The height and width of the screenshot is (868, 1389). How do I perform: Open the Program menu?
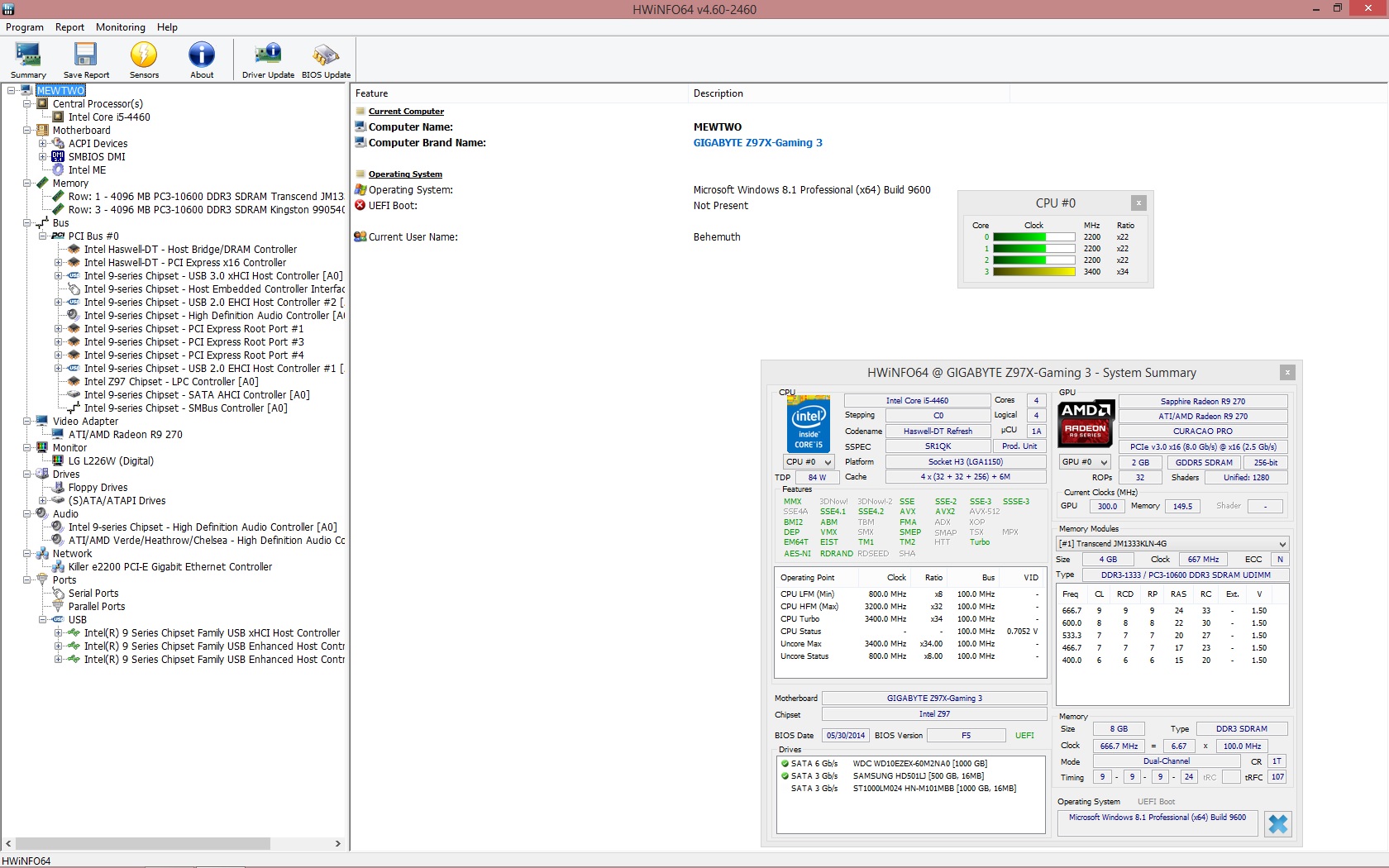tap(25, 27)
